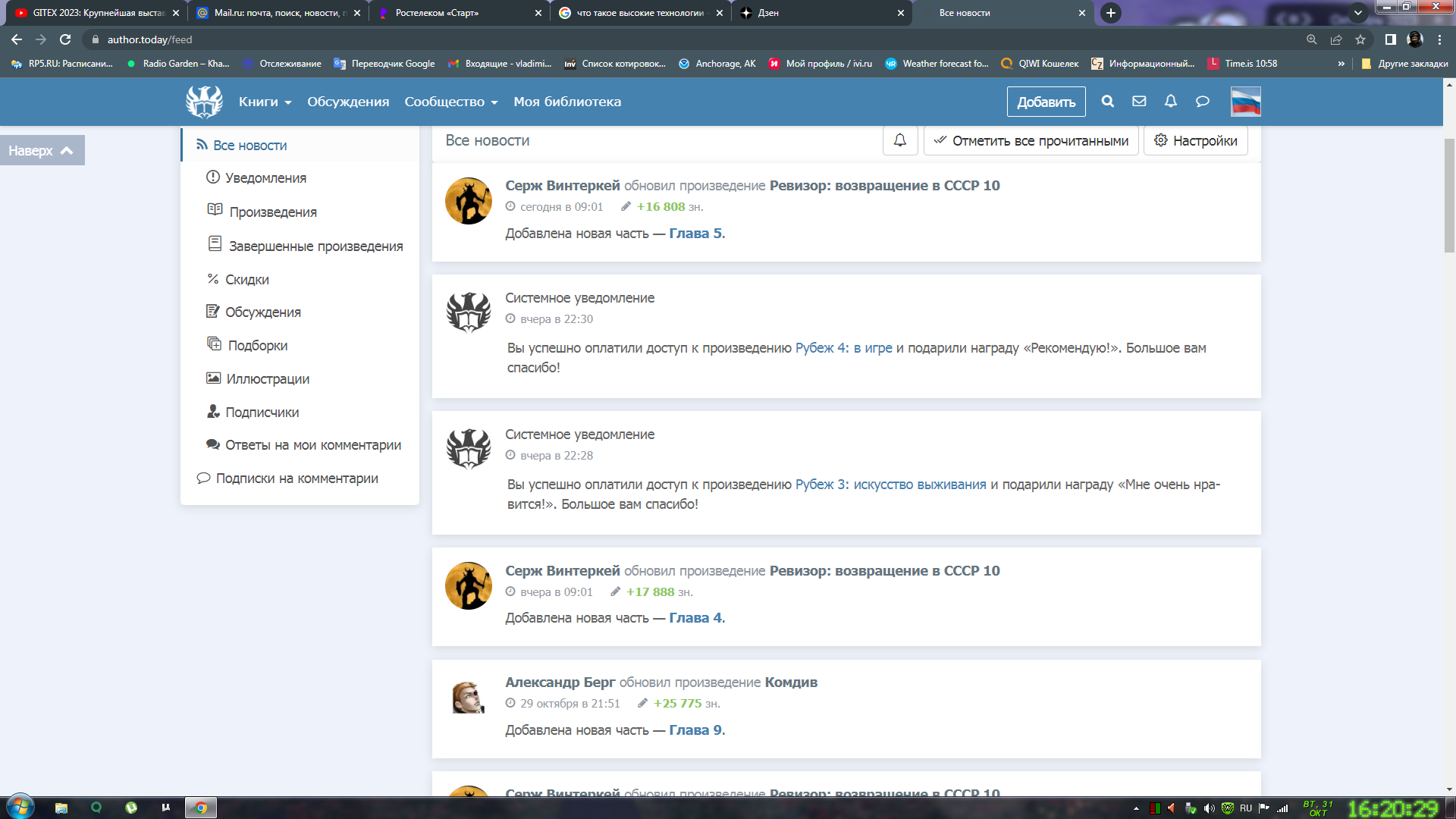Viewport: 1456px width, 819px height.
Task: Open the header notifications bell icon
Action: [x=1171, y=102]
